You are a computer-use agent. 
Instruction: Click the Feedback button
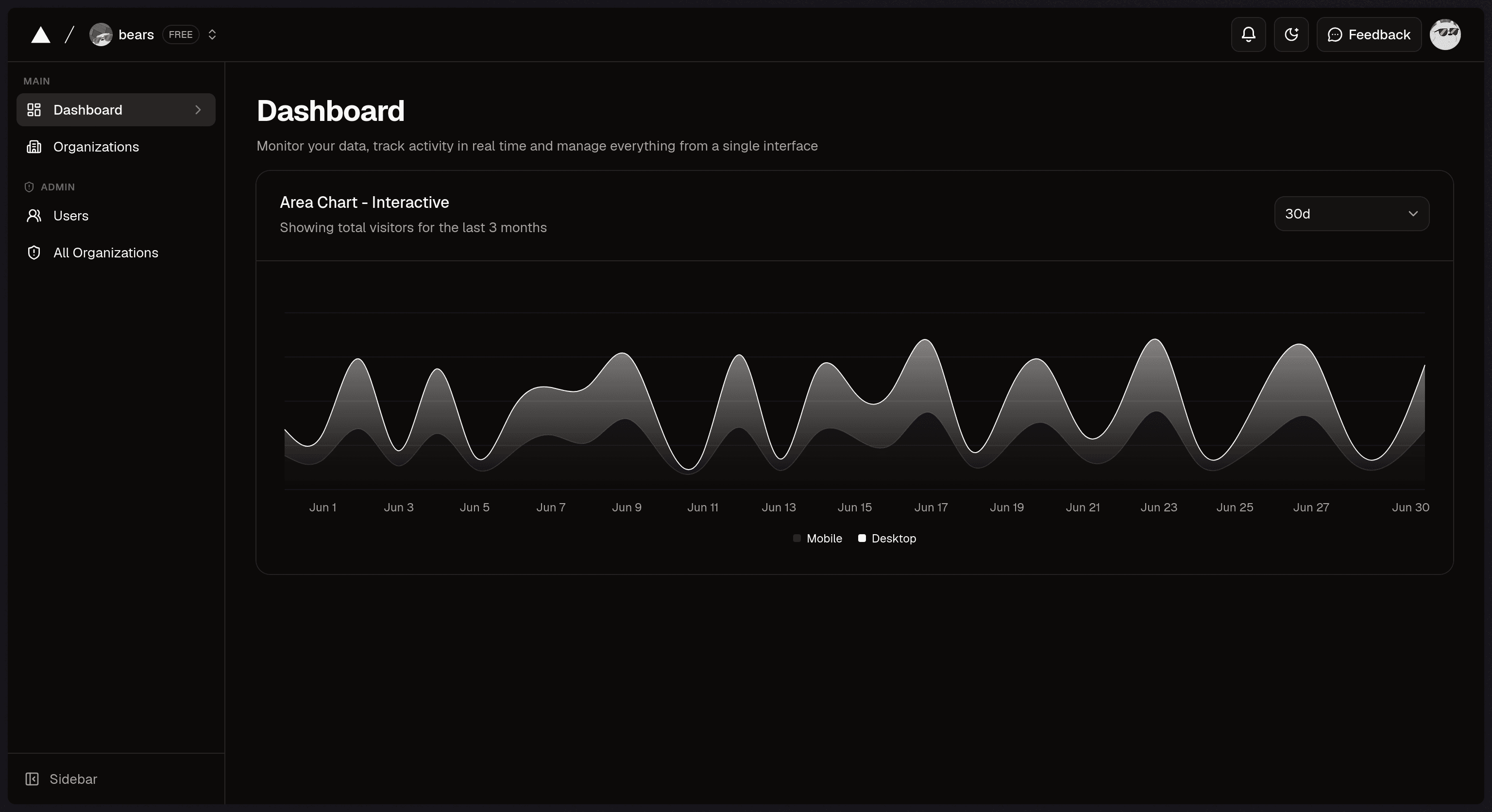[x=1369, y=34]
